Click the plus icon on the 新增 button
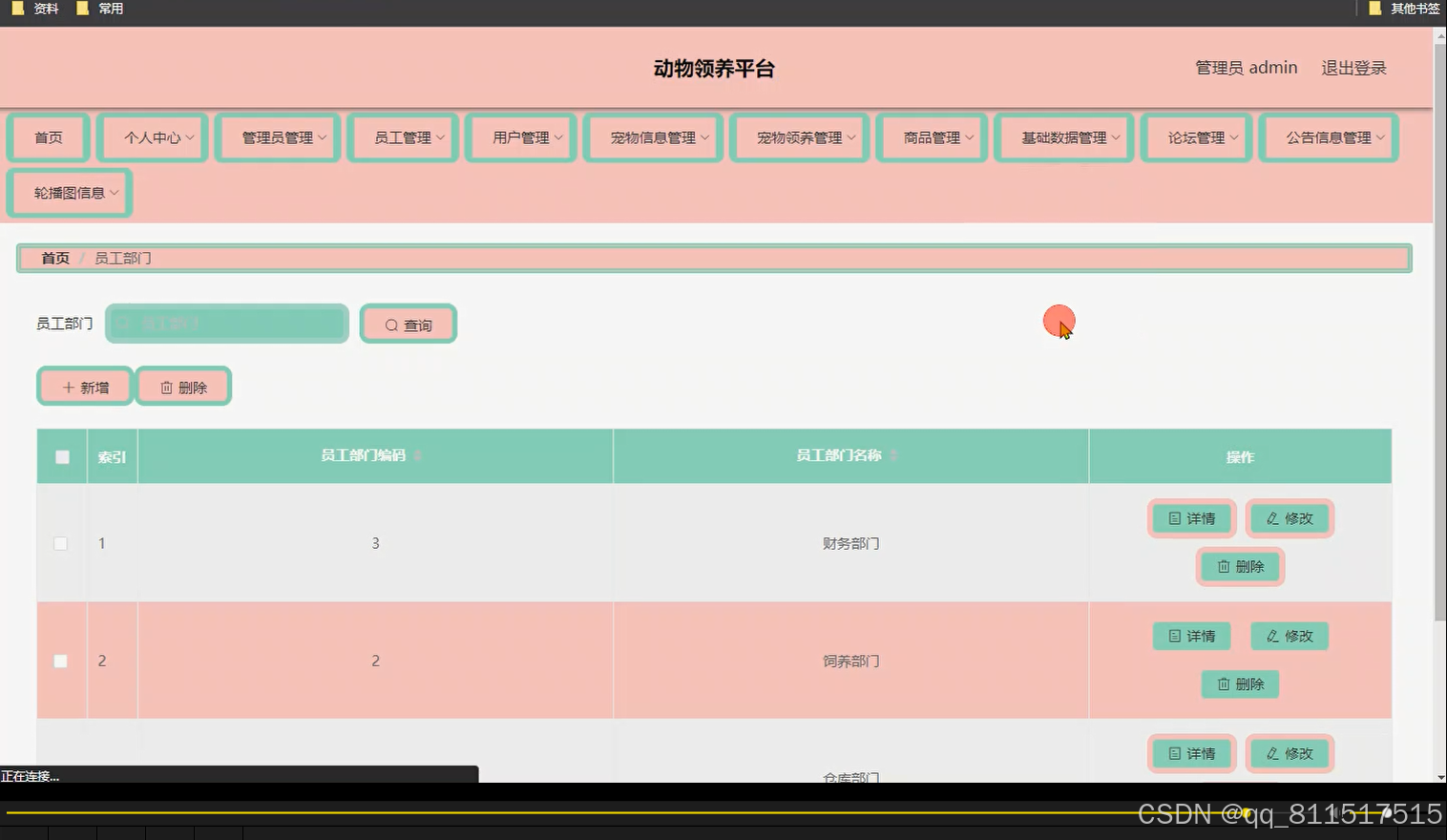Image resolution: width=1447 pixels, height=840 pixels. [67, 387]
